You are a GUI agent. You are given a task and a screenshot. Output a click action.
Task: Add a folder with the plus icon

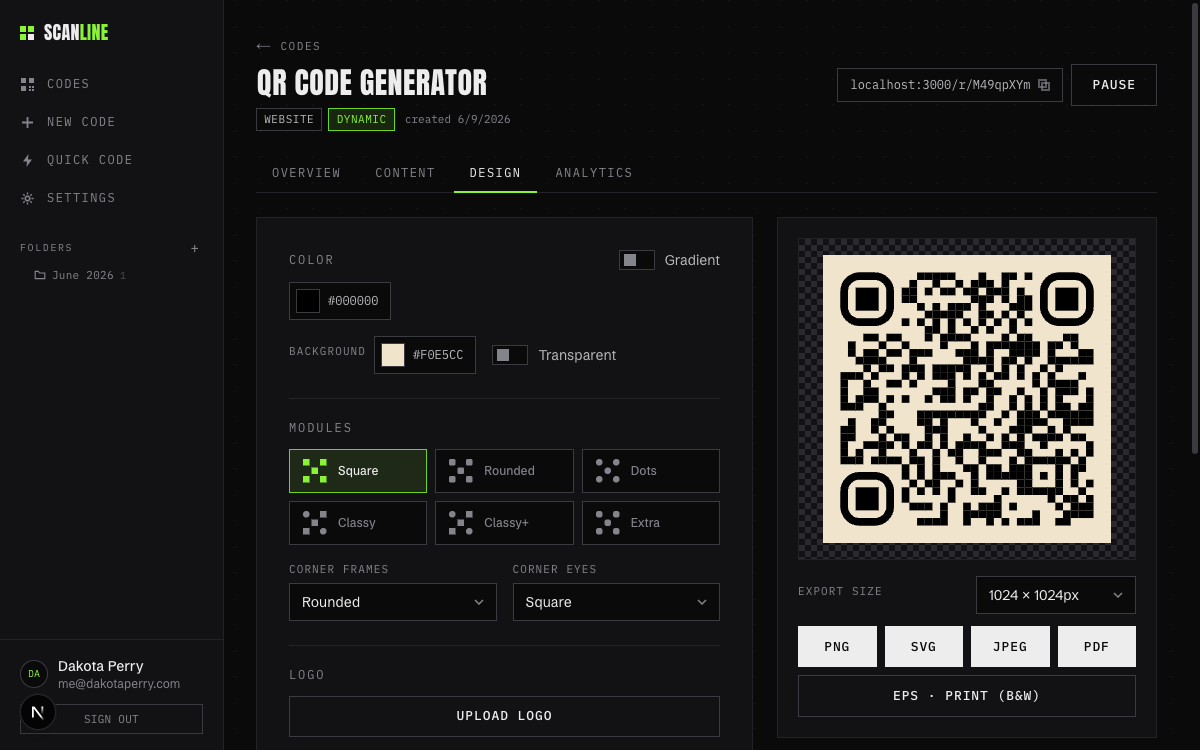click(195, 248)
